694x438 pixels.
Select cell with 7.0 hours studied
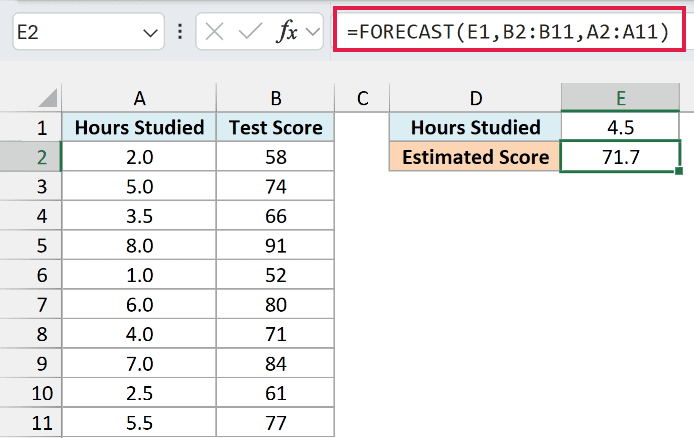click(139, 363)
